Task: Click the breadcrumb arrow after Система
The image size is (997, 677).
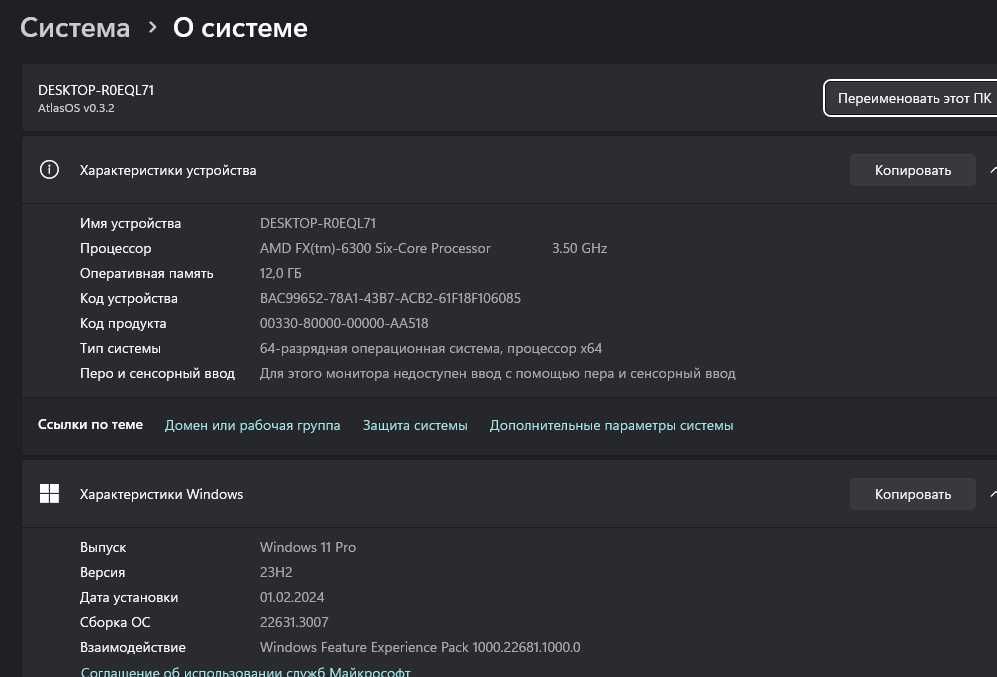Action: 152,28
